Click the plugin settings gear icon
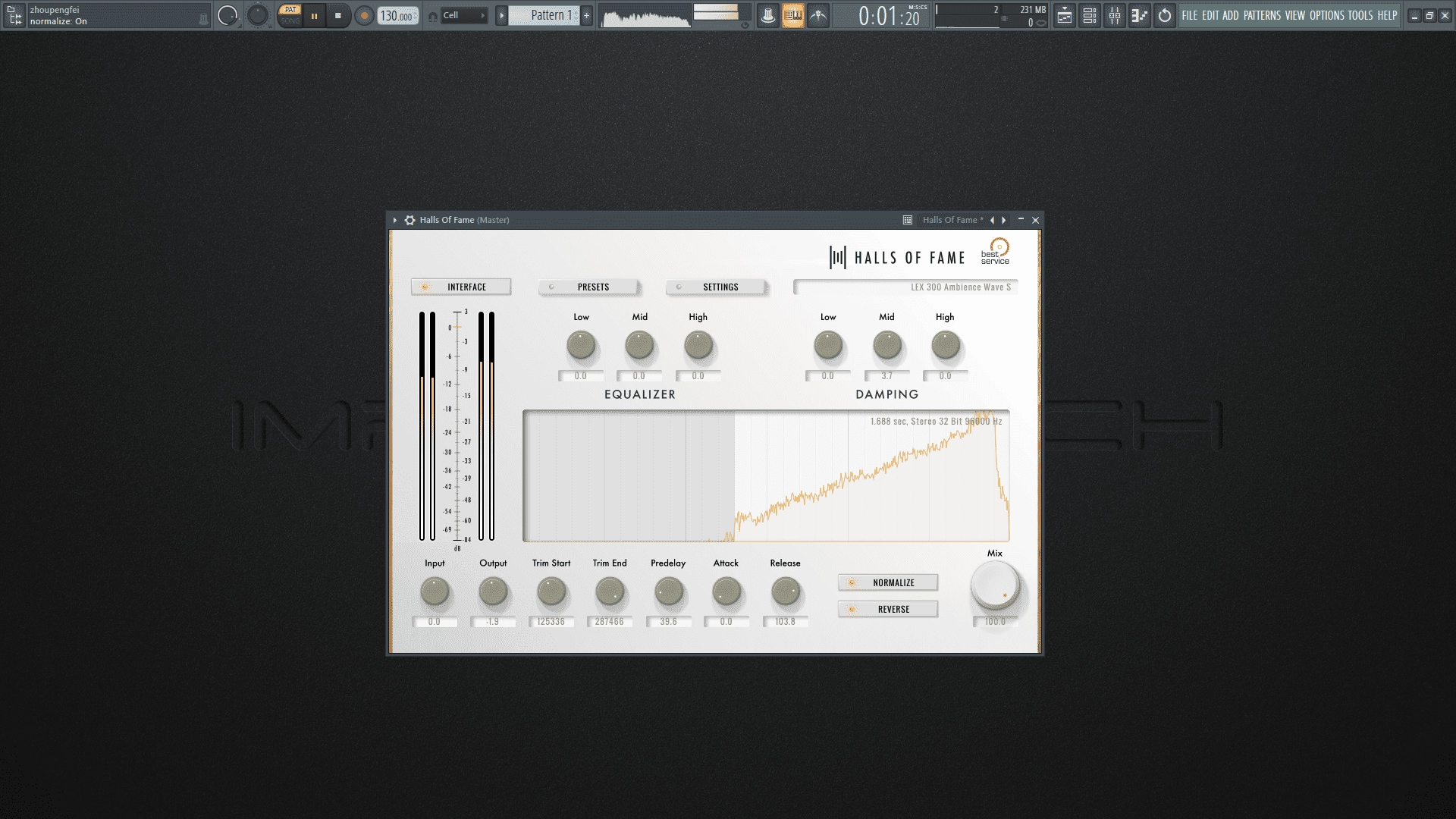Image resolution: width=1456 pixels, height=819 pixels. point(410,220)
